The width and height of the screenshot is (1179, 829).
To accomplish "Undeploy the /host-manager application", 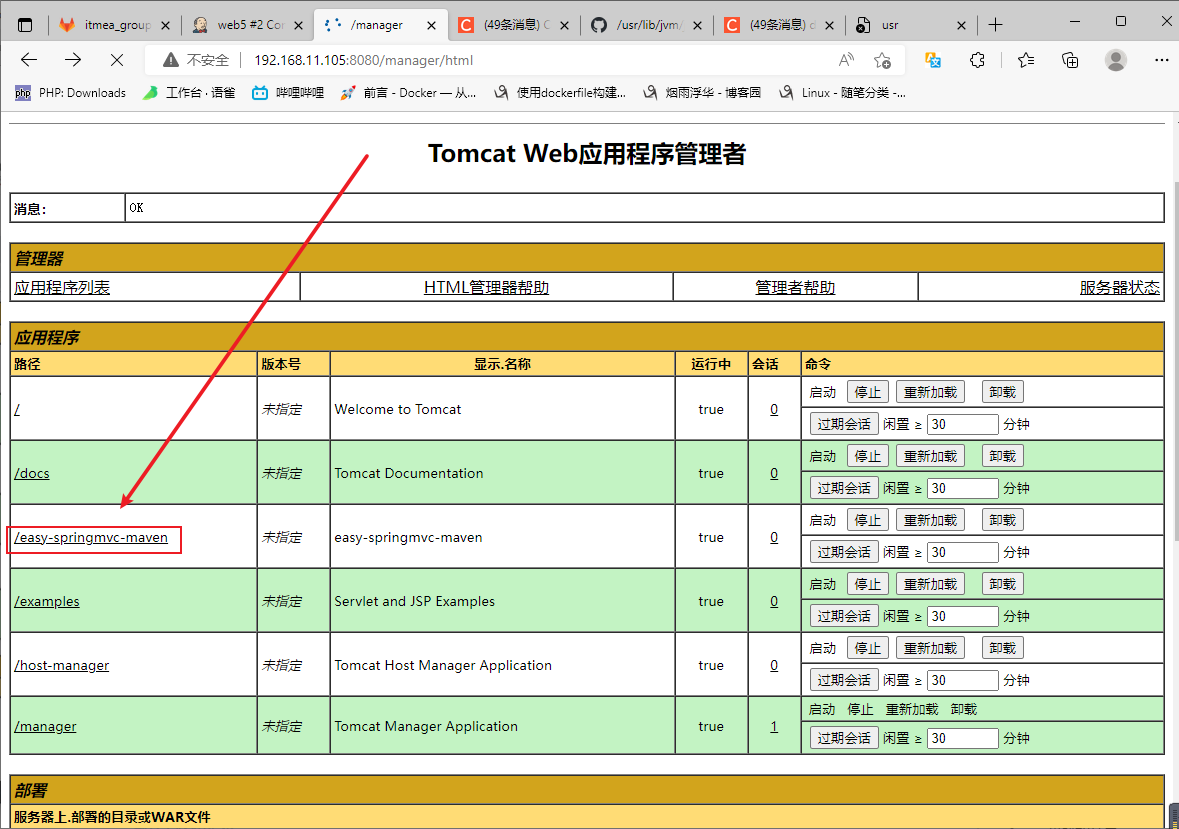I will point(1002,648).
